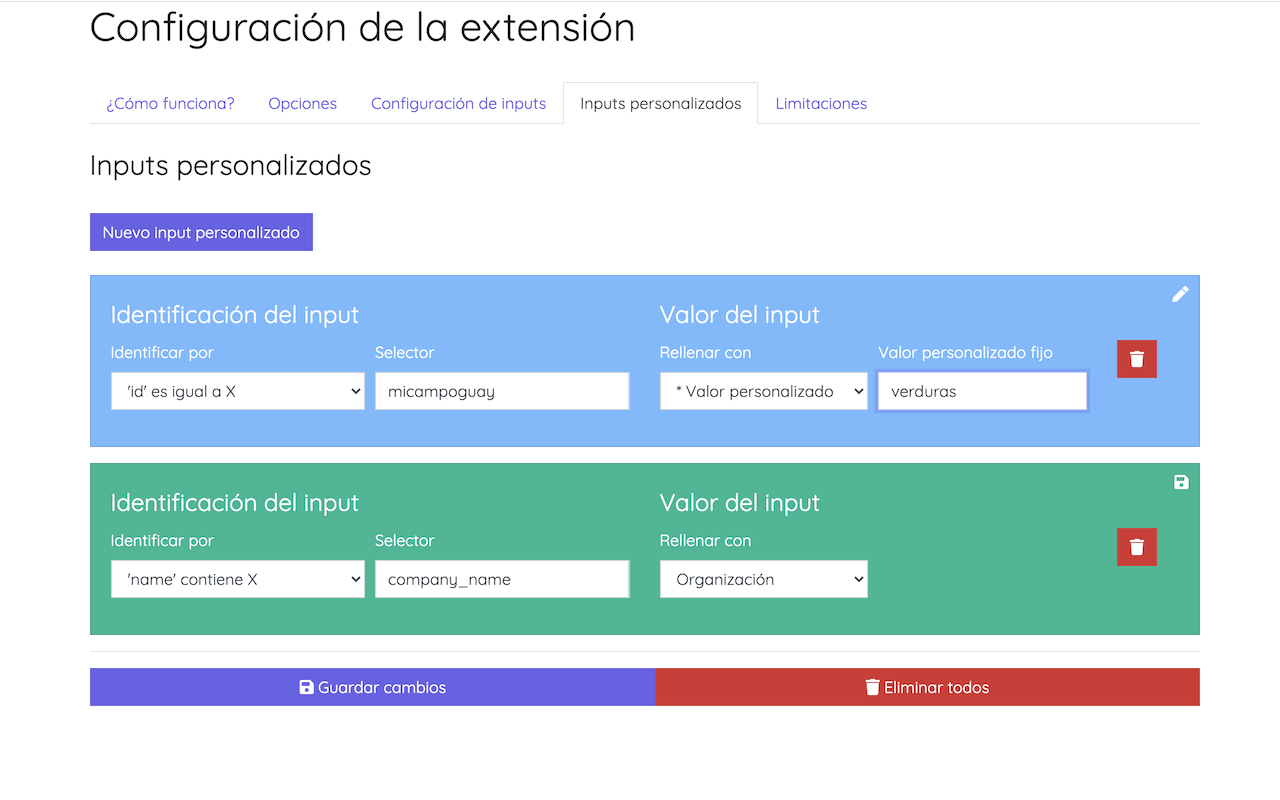
Task: Switch to the Opciones tab
Action: click(303, 103)
